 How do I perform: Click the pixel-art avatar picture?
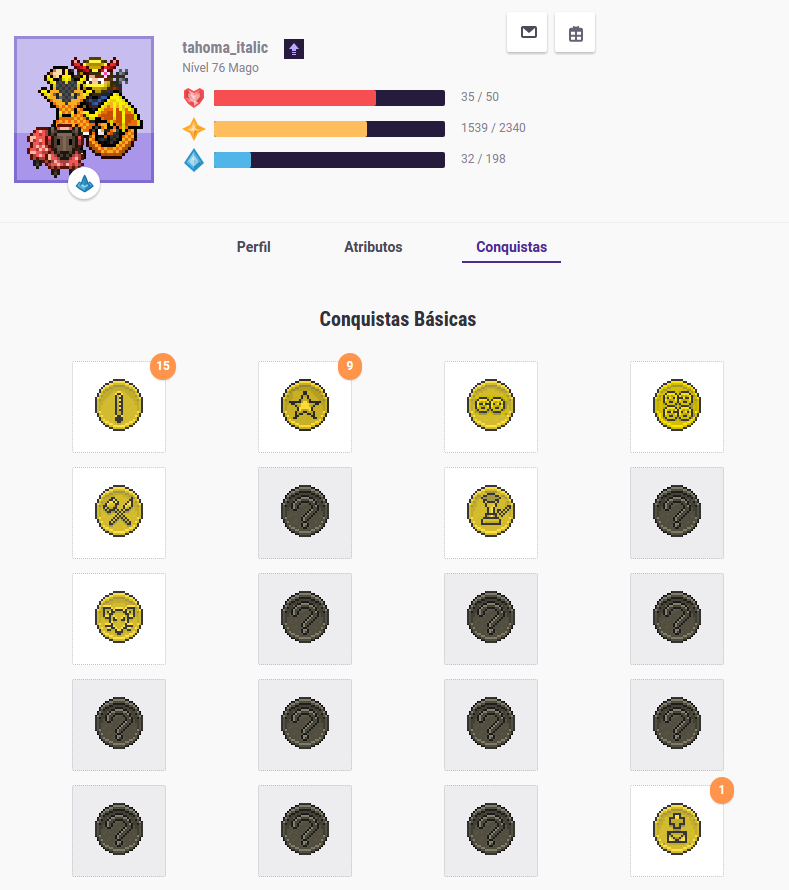[x=84, y=108]
